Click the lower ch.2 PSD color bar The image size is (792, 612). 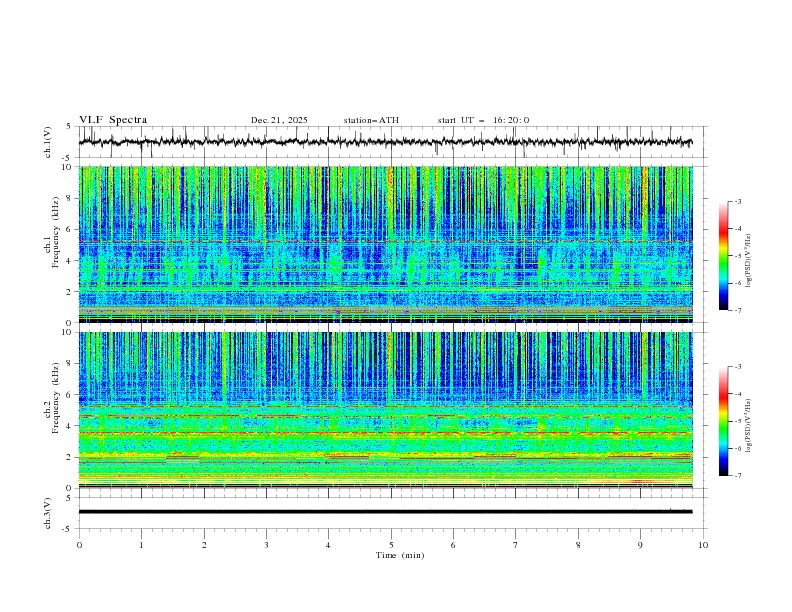click(723, 421)
